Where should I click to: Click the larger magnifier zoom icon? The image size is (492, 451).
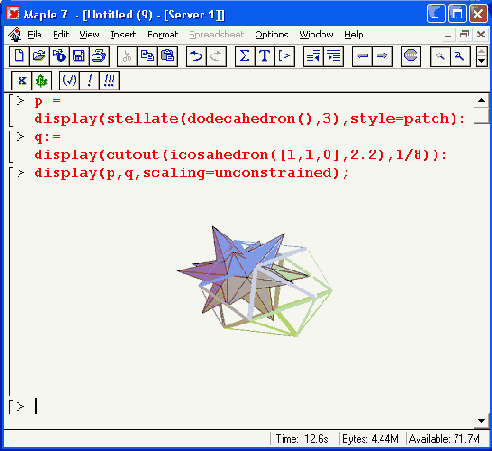(x=460, y=56)
